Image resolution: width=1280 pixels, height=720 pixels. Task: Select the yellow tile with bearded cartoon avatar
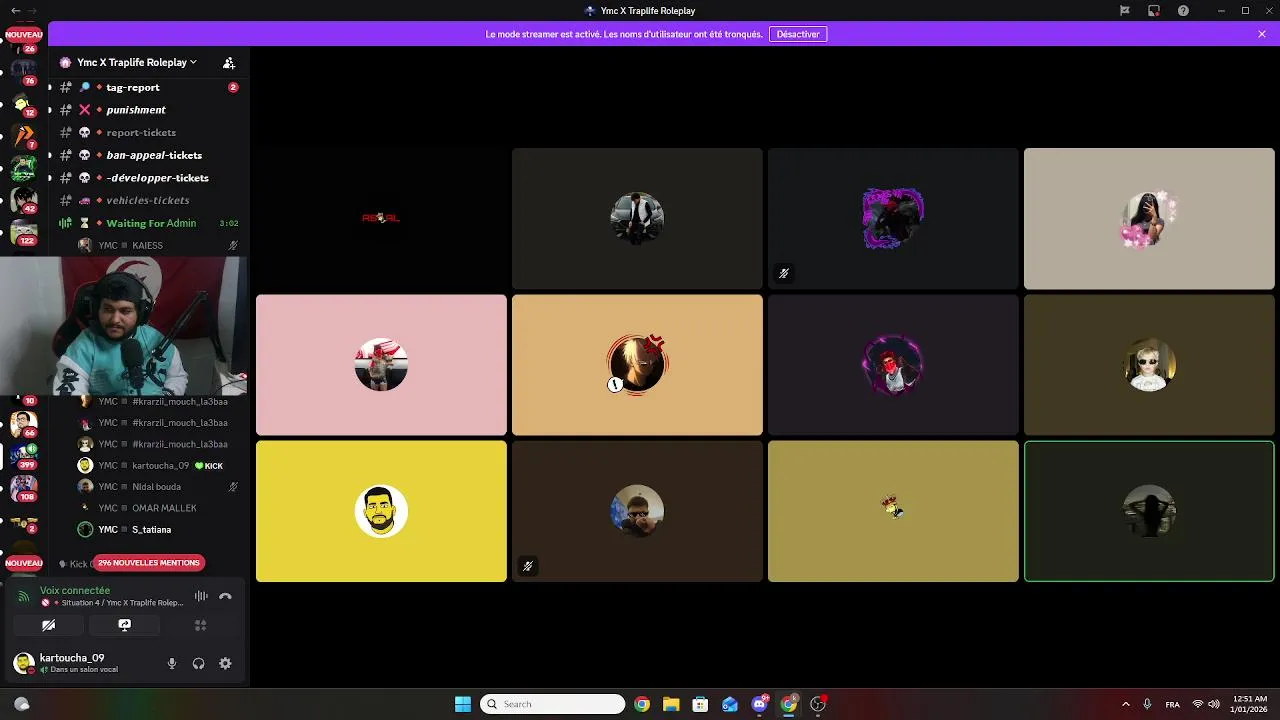coord(381,511)
